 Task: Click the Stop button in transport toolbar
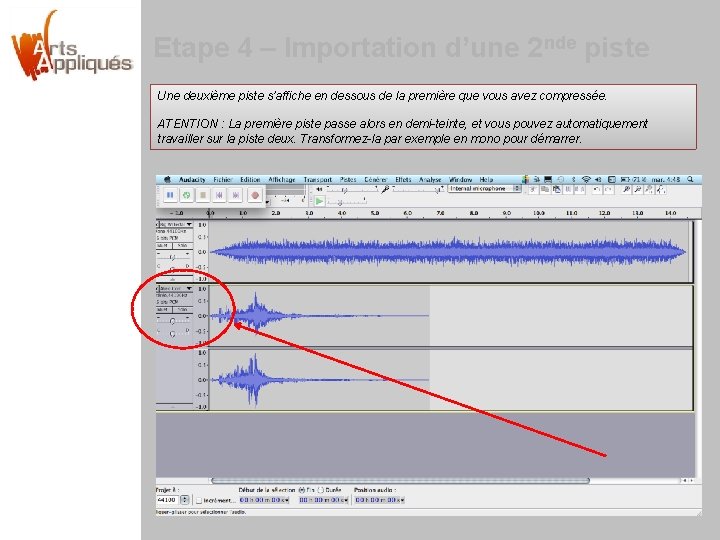click(x=202, y=195)
